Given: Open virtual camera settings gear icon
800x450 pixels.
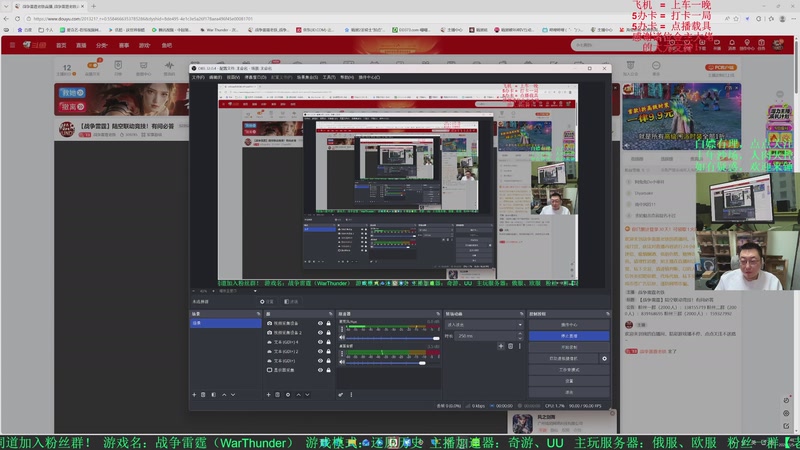Looking at the screenshot, I should pos(604,359).
